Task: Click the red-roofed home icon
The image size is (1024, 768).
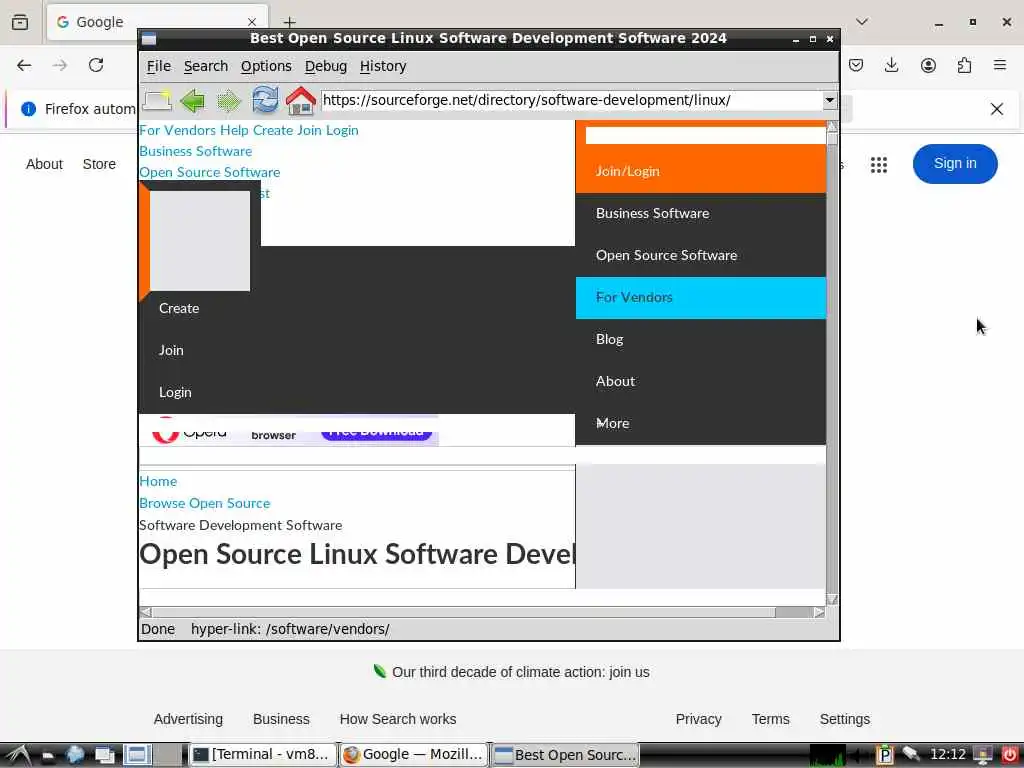Action: (301, 101)
